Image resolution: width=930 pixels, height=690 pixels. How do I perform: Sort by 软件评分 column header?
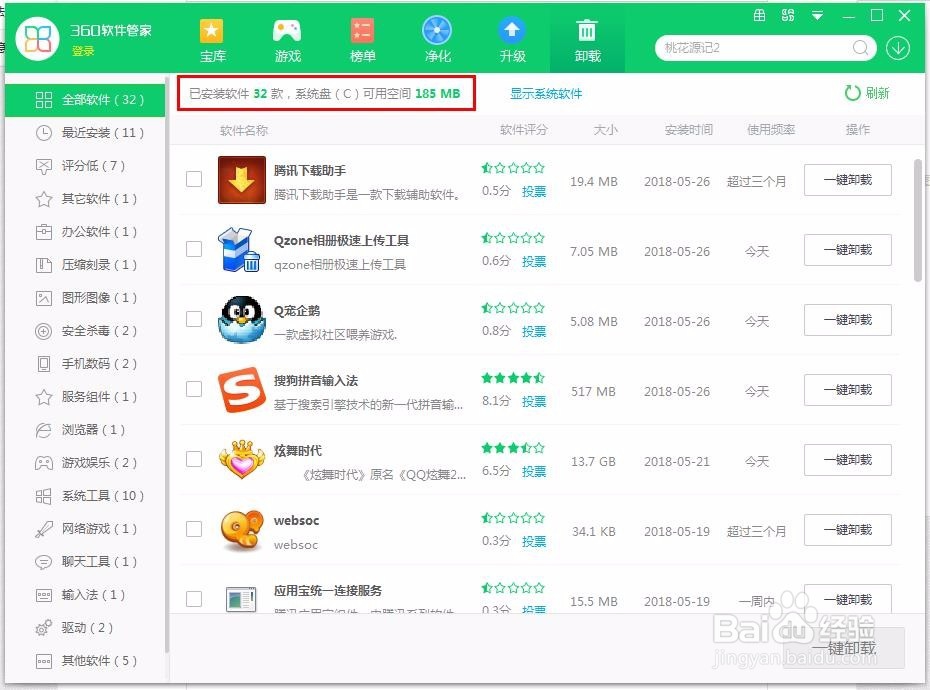coord(524,130)
